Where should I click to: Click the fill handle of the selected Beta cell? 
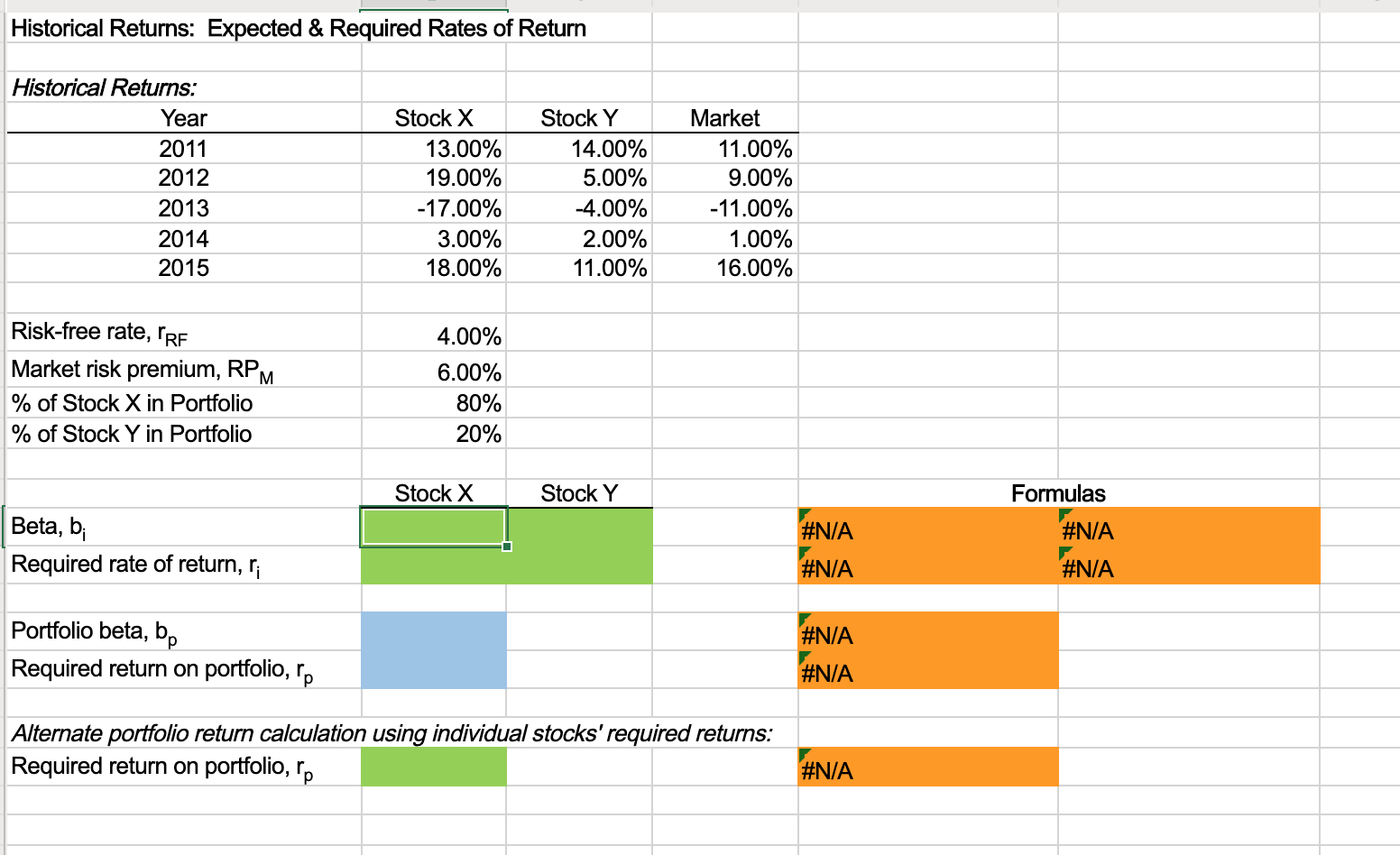click(x=507, y=547)
